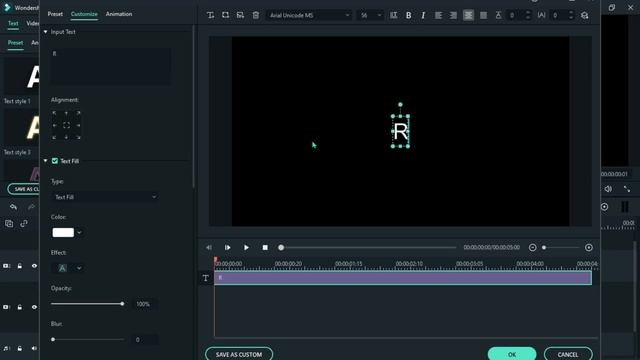Align text to the bottom-right corner
The image size is (640, 360).
tap(78, 138)
